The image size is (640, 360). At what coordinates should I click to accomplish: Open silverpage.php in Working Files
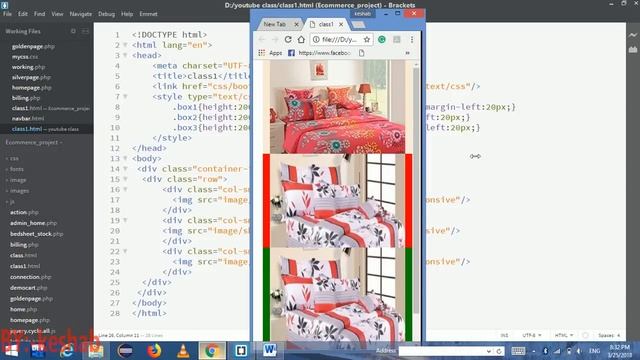pos(31,77)
